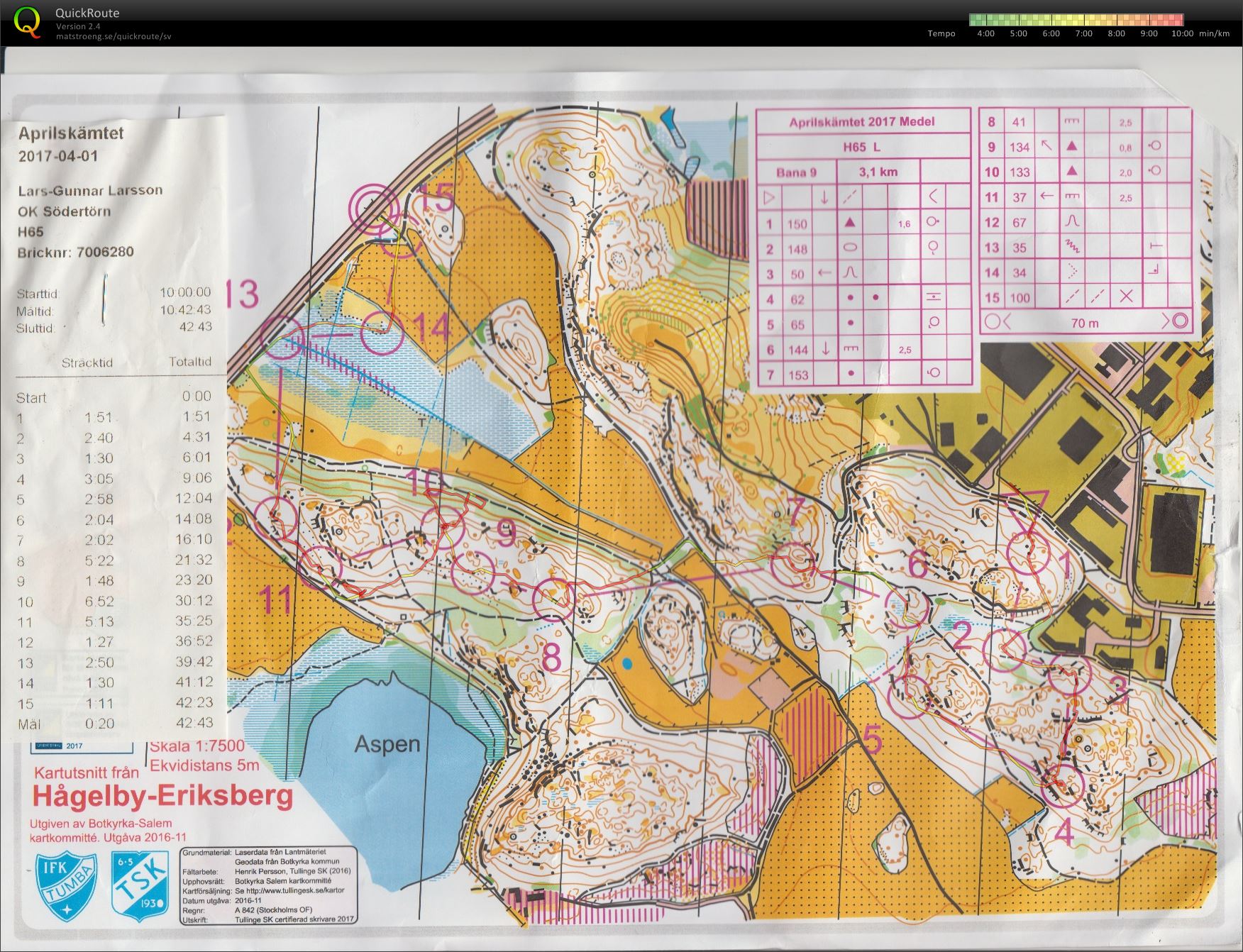Click the 70 m finish description row
This screenshot has width=1243, height=952.
tap(1085, 322)
